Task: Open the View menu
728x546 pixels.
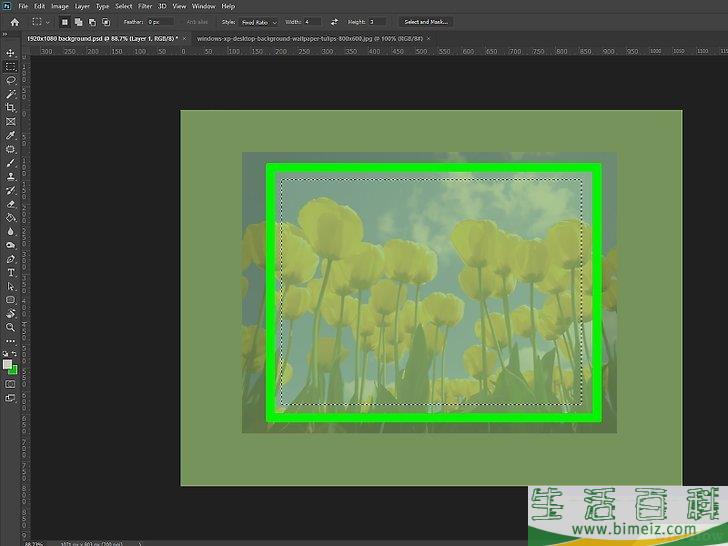Action: point(179,6)
